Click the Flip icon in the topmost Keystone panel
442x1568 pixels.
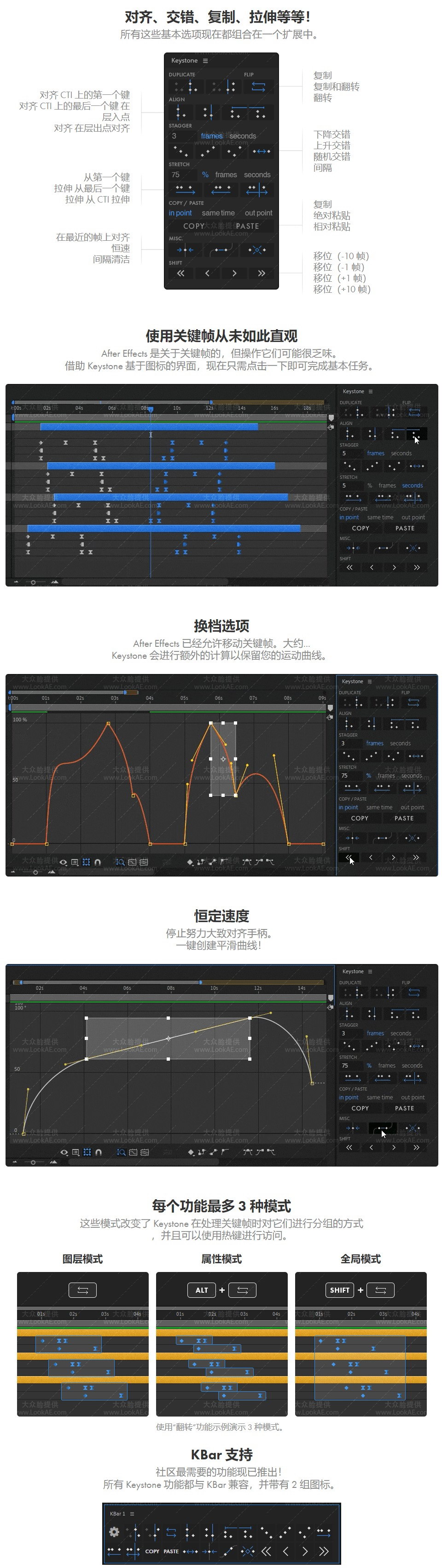[258, 87]
